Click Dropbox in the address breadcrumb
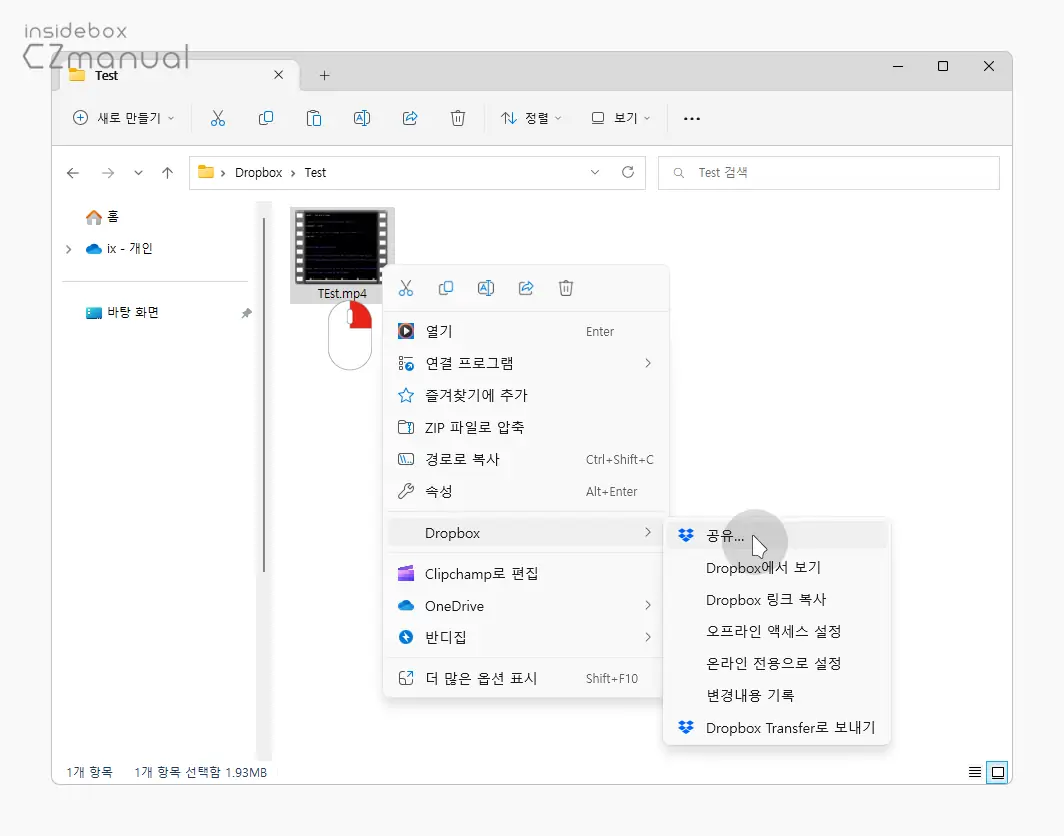 tap(259, 173)
